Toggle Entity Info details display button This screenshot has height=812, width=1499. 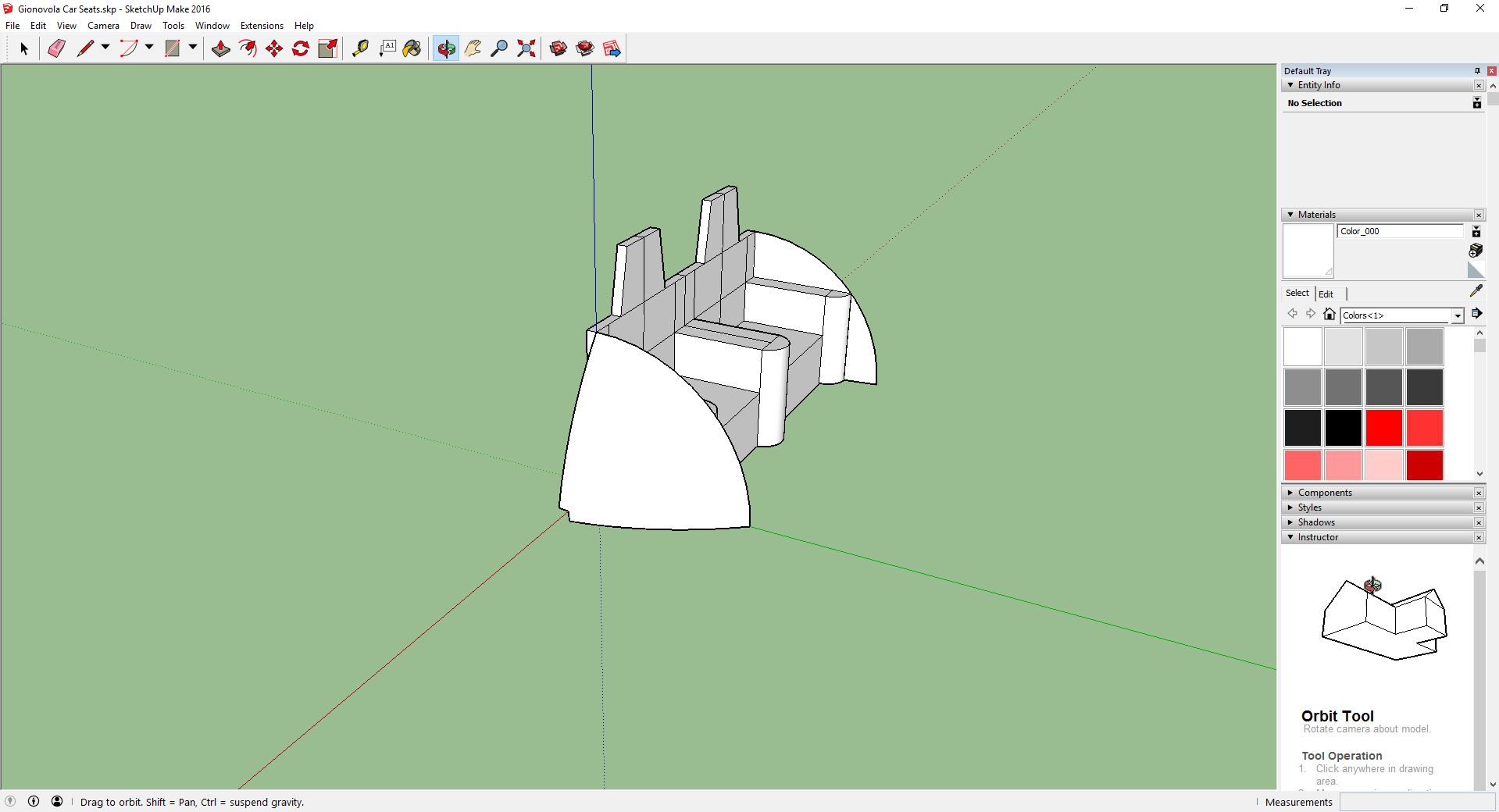[x=1476, y=103]
